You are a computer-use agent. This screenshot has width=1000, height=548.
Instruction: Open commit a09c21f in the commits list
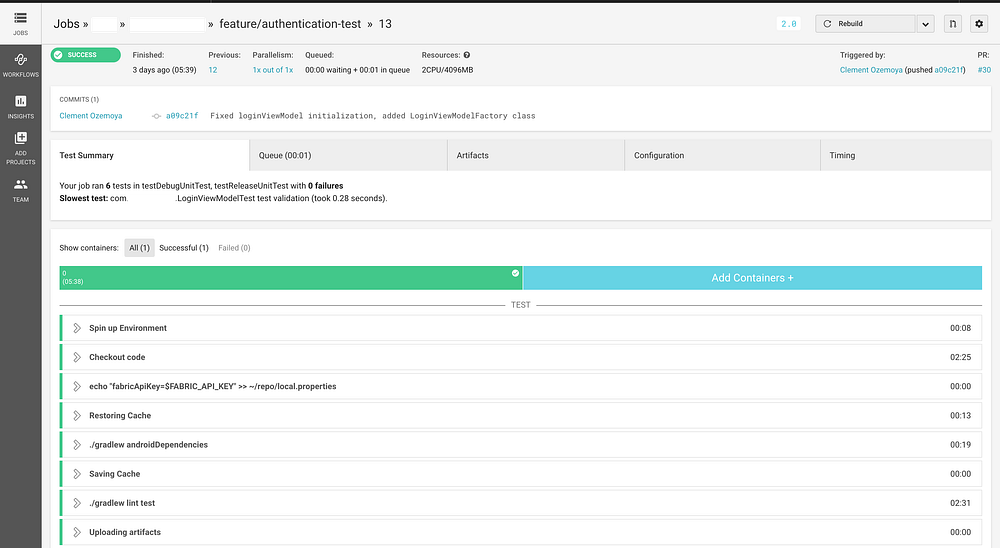pos(182,116)
